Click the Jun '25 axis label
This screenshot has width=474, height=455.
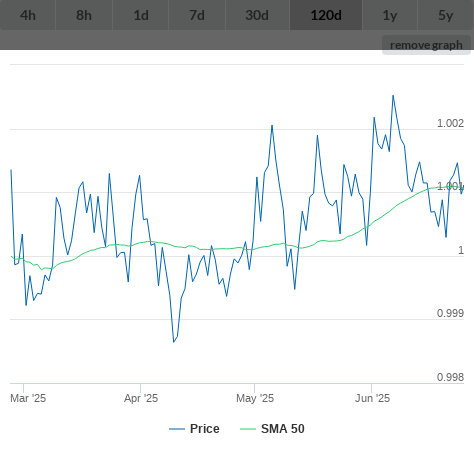pyautogui.click(x=372, y=398)
